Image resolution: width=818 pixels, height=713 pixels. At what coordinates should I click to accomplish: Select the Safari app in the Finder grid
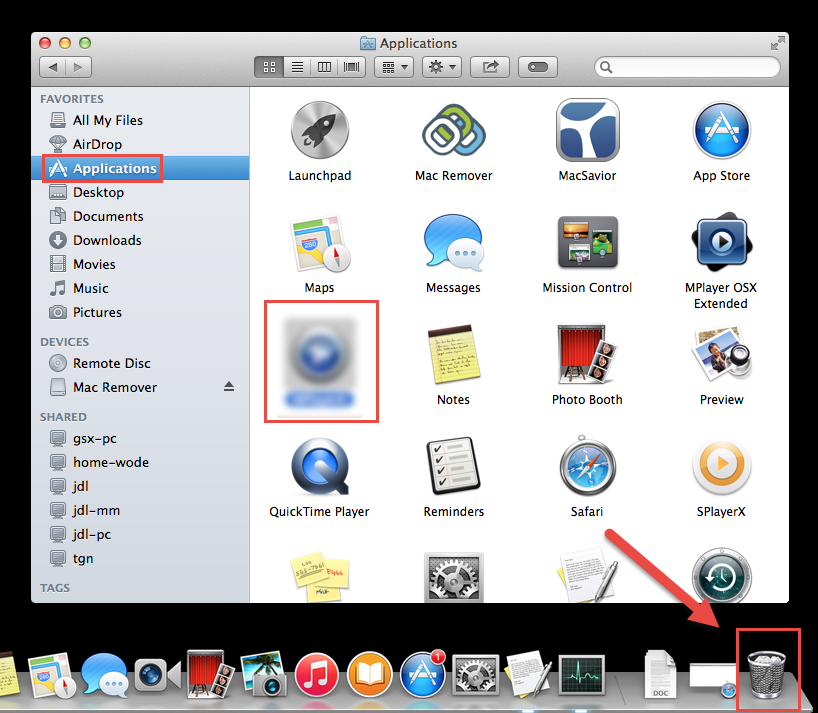point(587,467)
